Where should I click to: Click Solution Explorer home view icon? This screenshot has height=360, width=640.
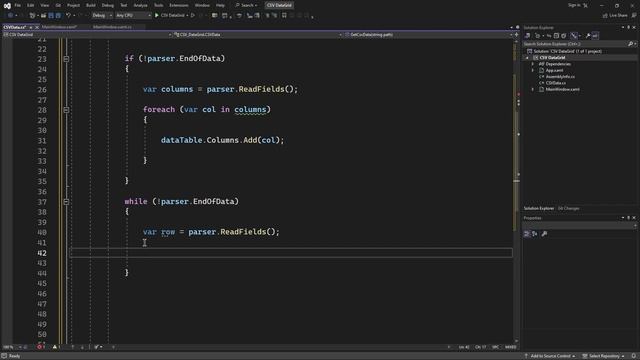click(527, 36)
